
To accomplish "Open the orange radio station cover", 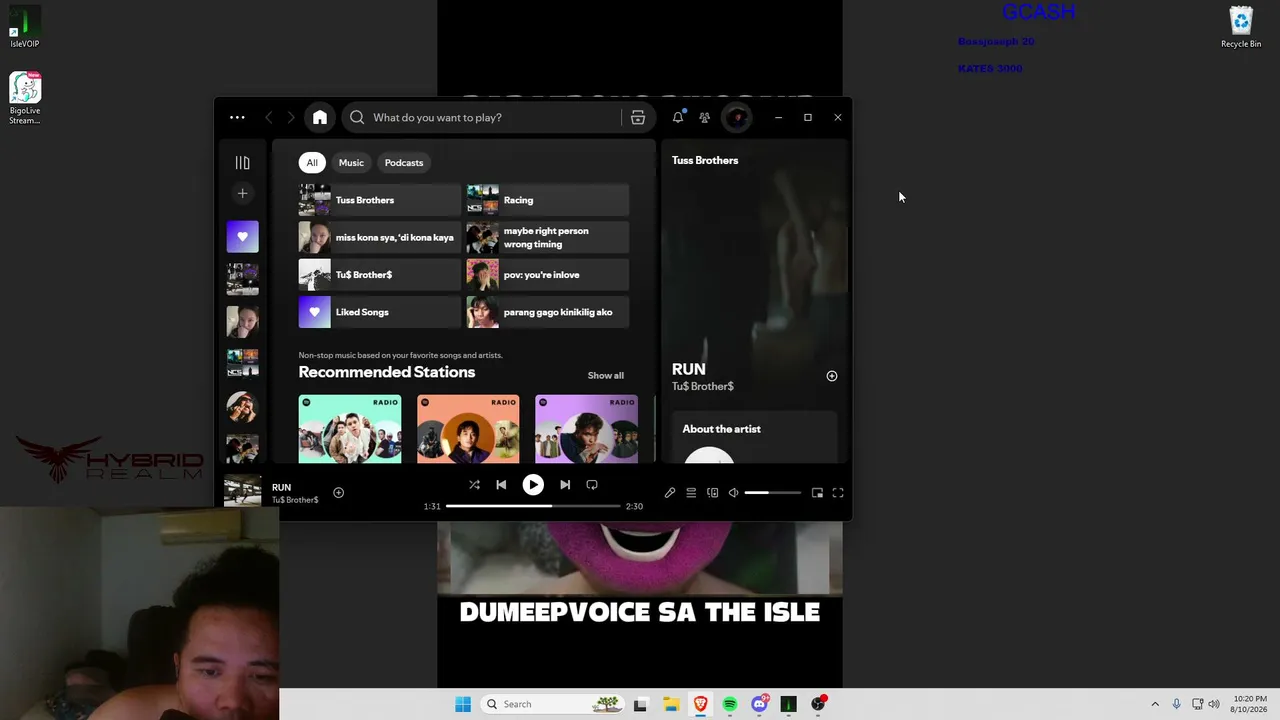I will pos(468,429).
